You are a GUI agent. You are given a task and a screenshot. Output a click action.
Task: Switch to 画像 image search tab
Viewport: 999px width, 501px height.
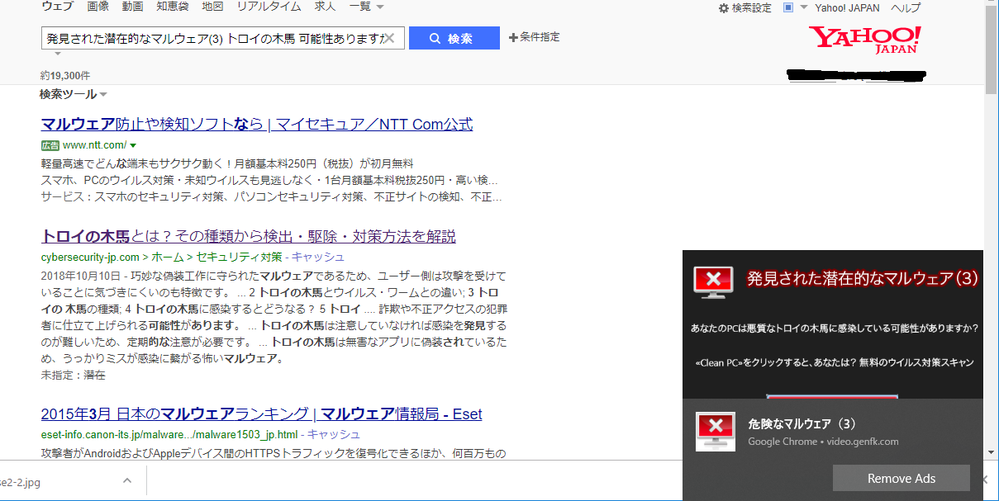click(97, 6)
